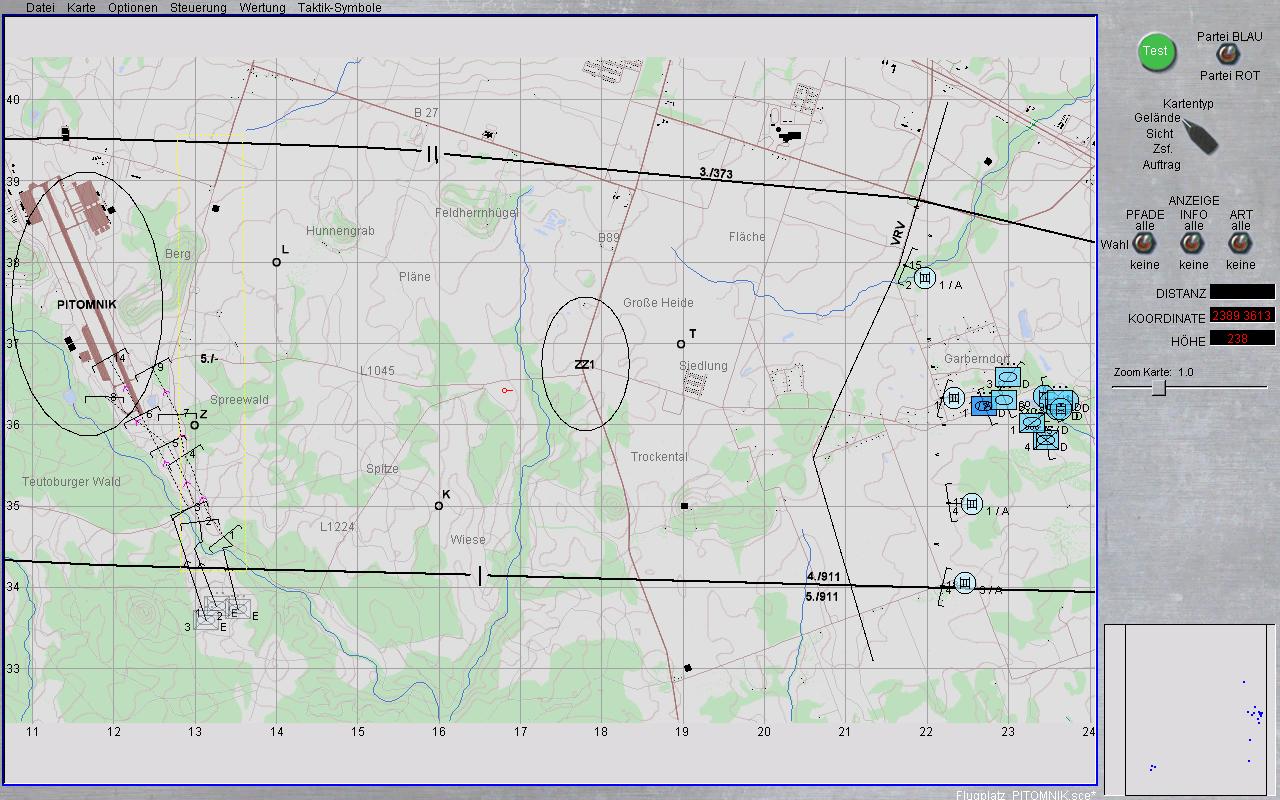Screen dimensions: 1280x800
Task: Expand the Optionen menu
Action: point(133,8)
